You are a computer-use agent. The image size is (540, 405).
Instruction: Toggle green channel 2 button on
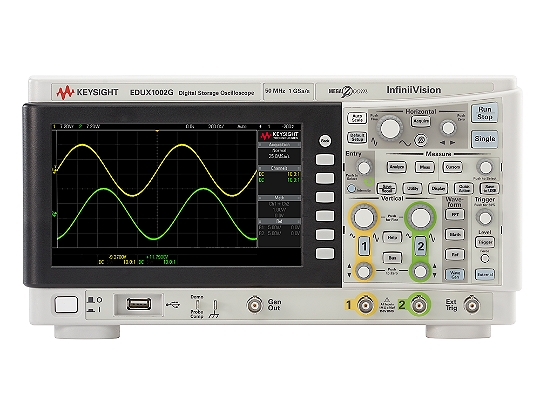point(420,246)
